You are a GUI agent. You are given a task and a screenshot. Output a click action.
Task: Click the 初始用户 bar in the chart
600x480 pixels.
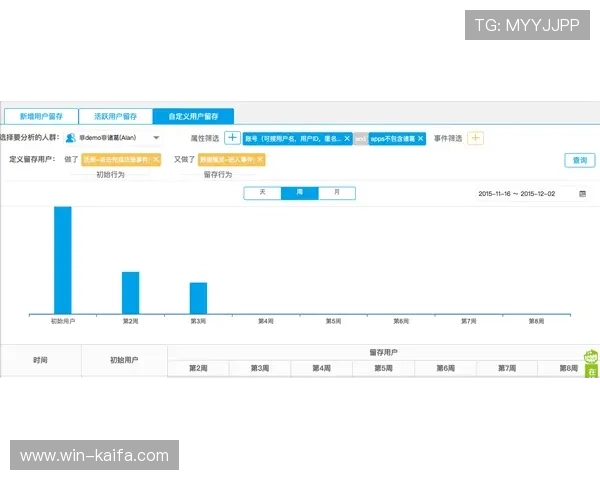click(x=63, y=260)
